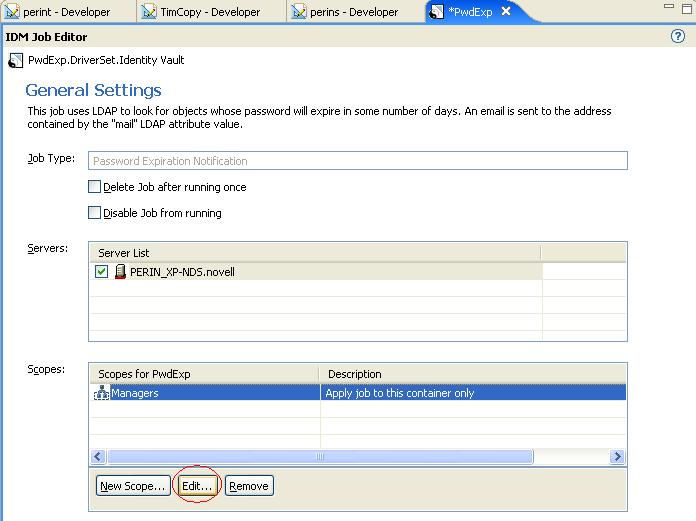Viewport: 696px width, 521px height.
Task: Click the perint Developer tab icon
Action: click(12, 12)
